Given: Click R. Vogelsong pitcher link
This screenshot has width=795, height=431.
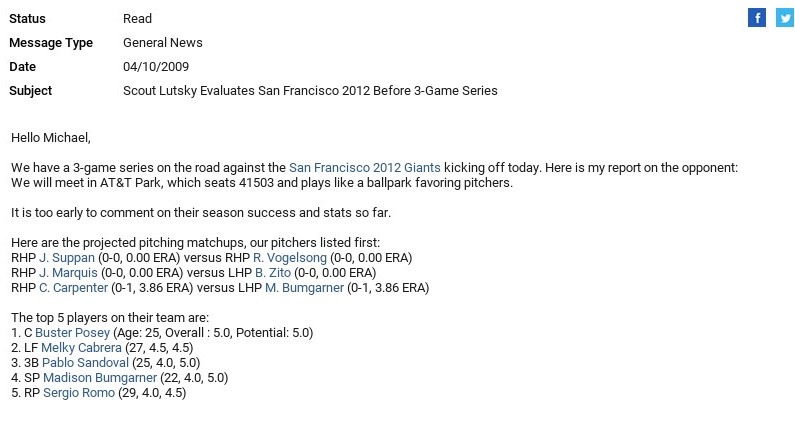Looking at the screenshot, I should (294, 257).
